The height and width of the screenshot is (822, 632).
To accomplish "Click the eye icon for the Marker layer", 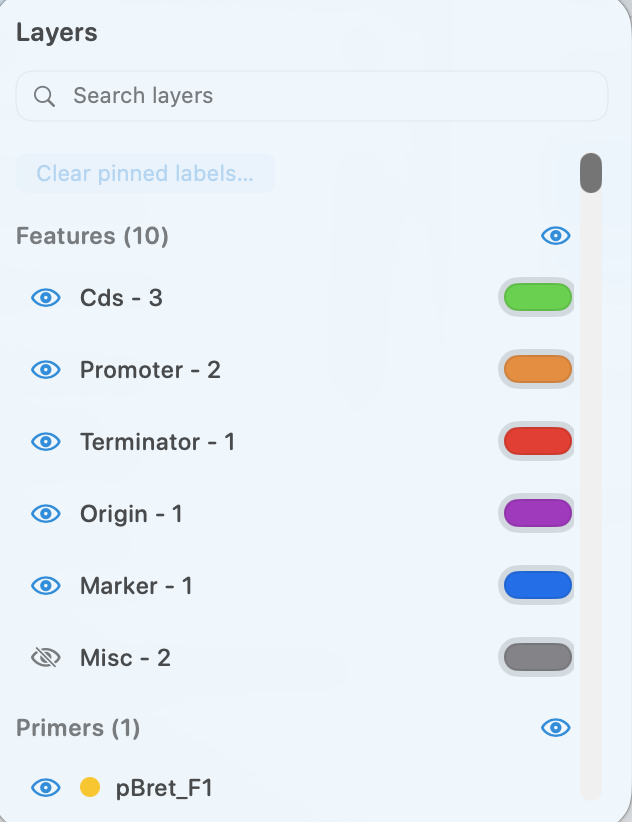I will click(x=45, y=585).
